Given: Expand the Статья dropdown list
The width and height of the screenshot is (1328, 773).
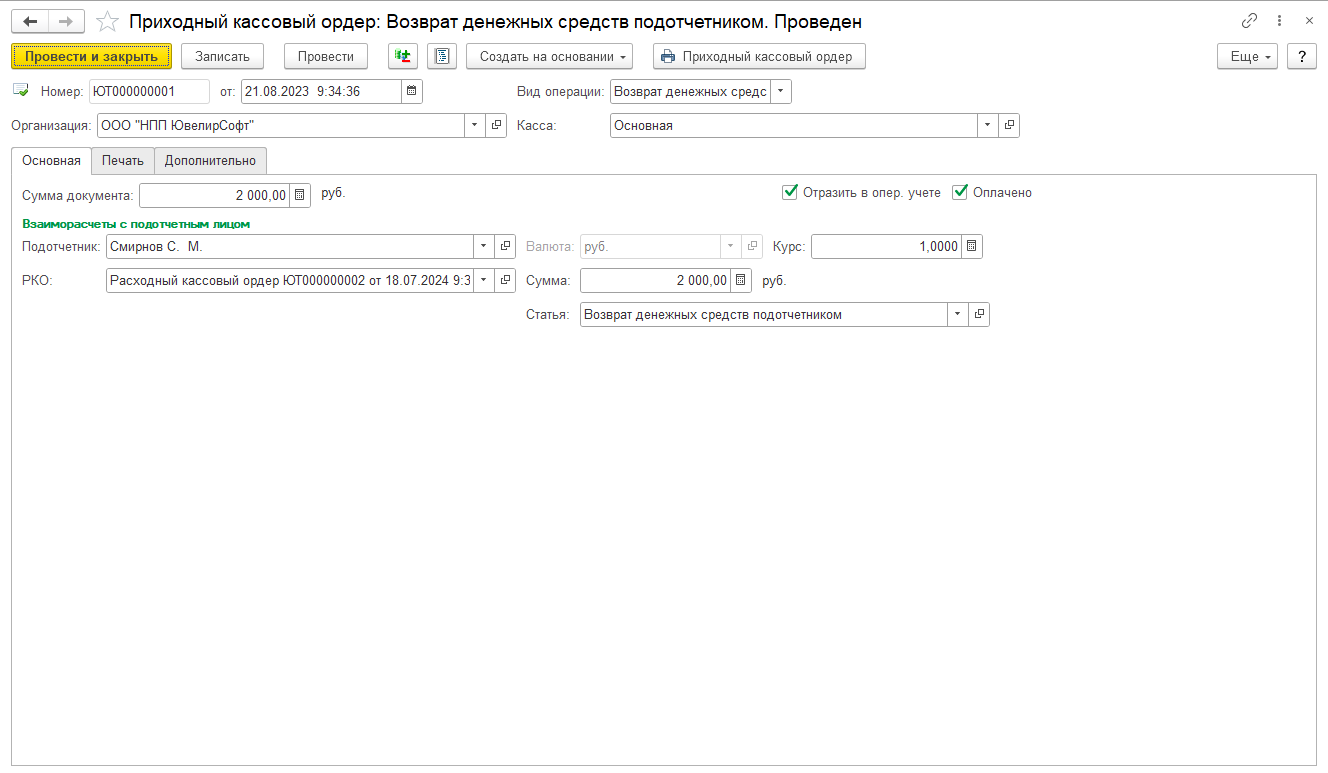Looking at the screenshot, I should click(x=958, y=314).
